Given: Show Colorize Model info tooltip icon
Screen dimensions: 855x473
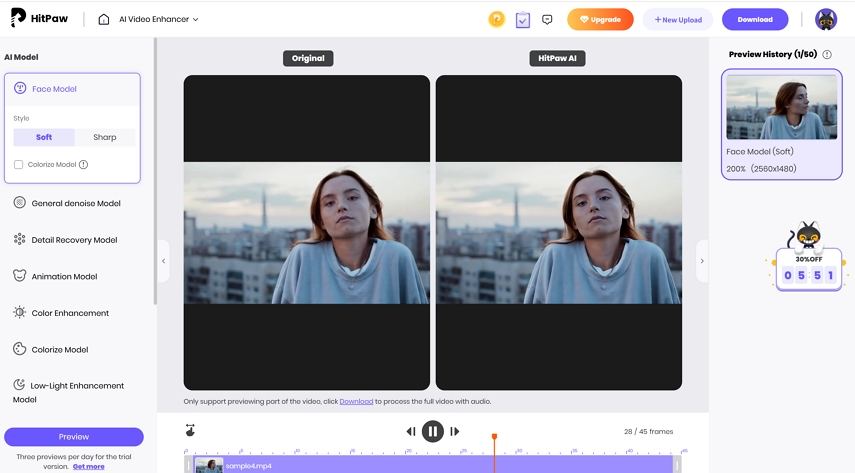Looking at the screenshot, I should (x=83, y=164).
